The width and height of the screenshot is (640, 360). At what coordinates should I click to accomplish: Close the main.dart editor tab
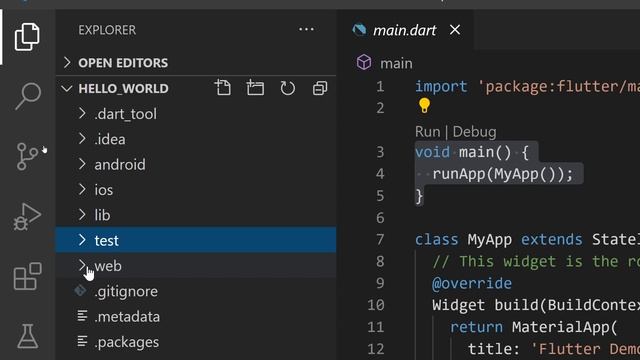tap(455, 30)
